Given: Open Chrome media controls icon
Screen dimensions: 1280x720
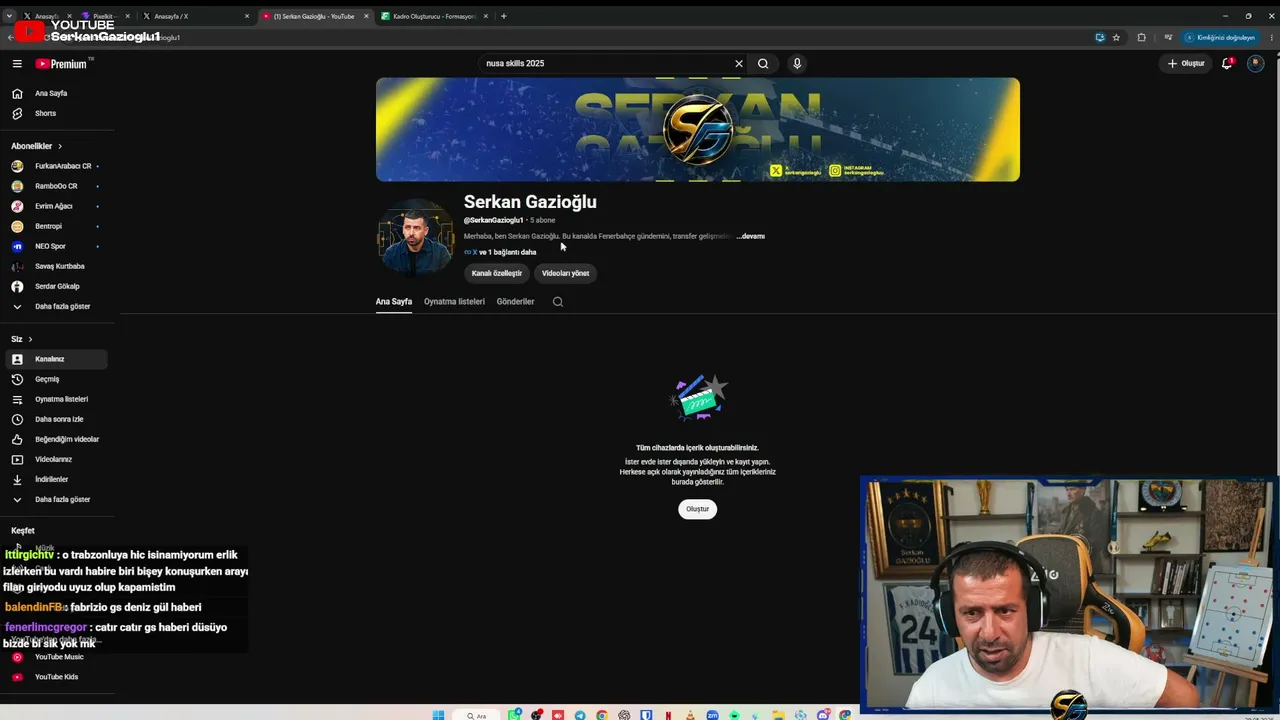Looking at the screenshot, I should pos(1168,37).
